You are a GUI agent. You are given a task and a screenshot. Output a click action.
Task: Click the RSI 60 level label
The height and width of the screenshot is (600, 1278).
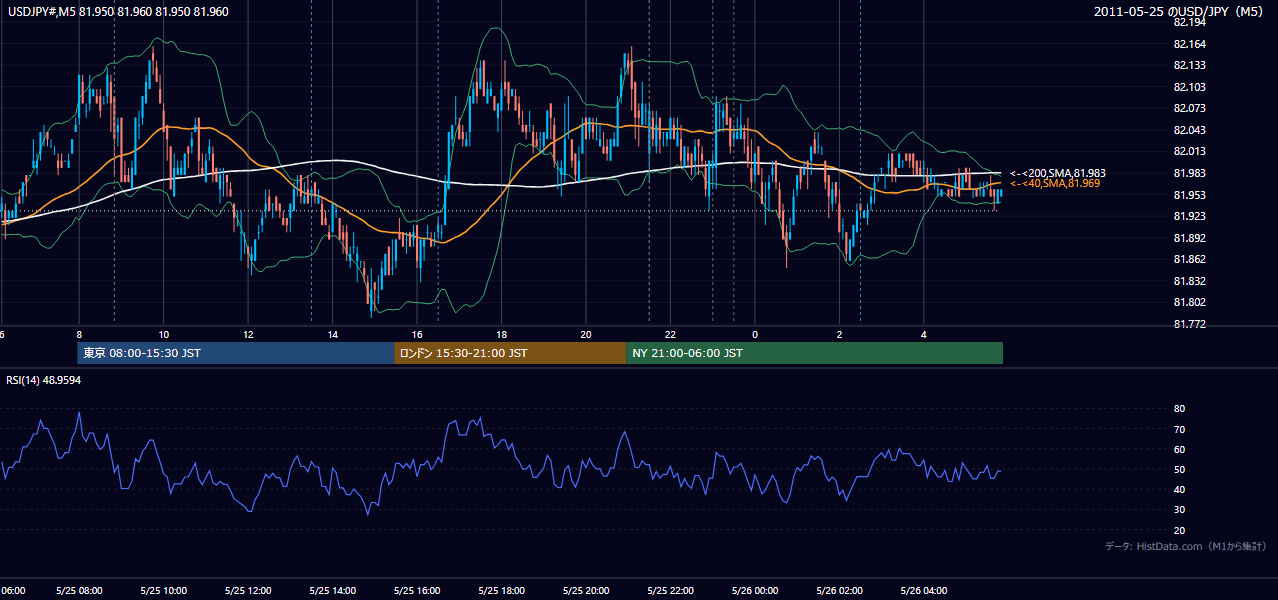coord(1180,449)
